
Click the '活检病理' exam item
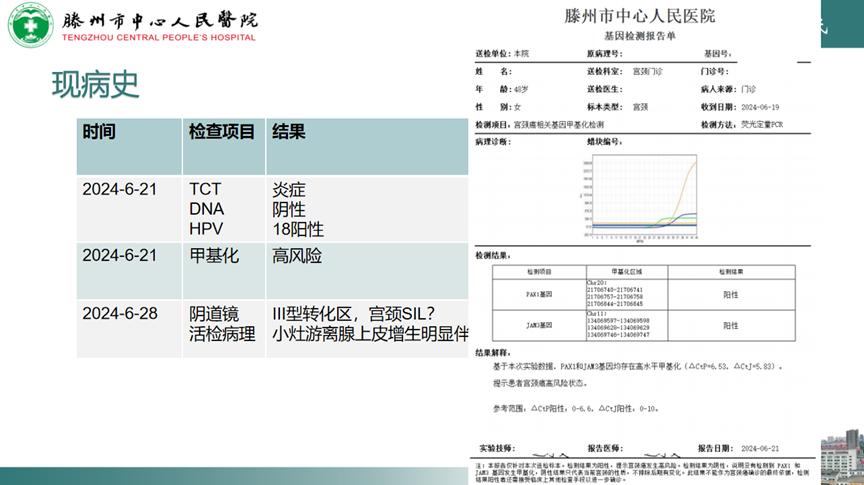click(223, 334)
